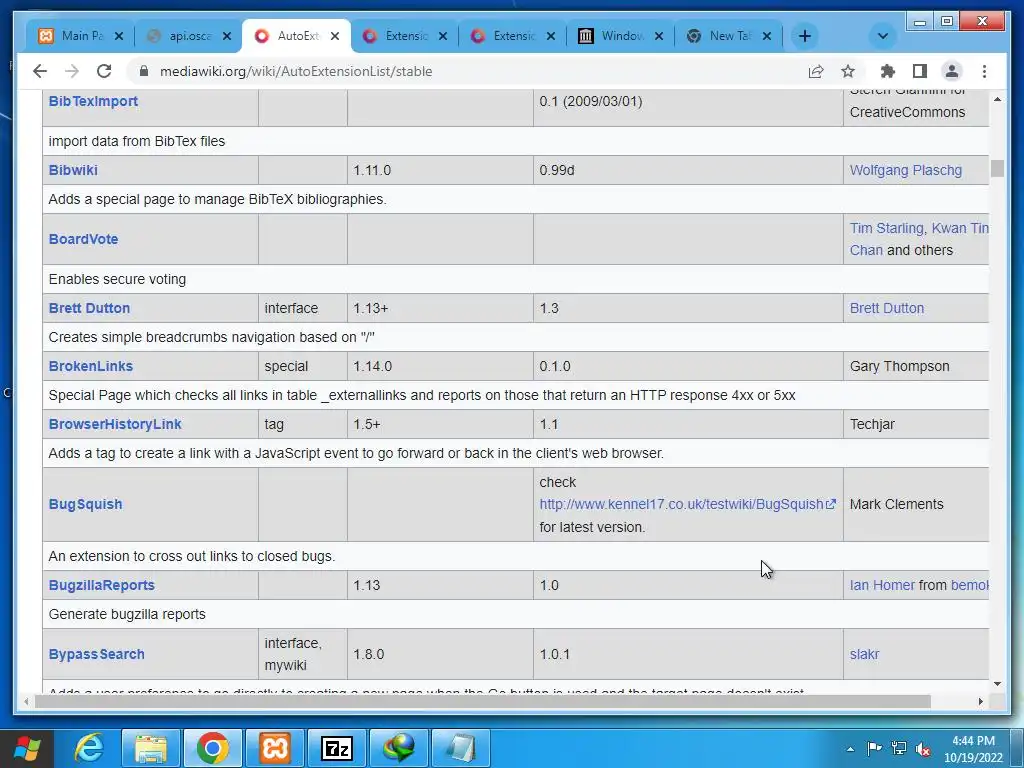Expand the tab search dropdown
Screen dimensions: 1024x768
point(882,36)
